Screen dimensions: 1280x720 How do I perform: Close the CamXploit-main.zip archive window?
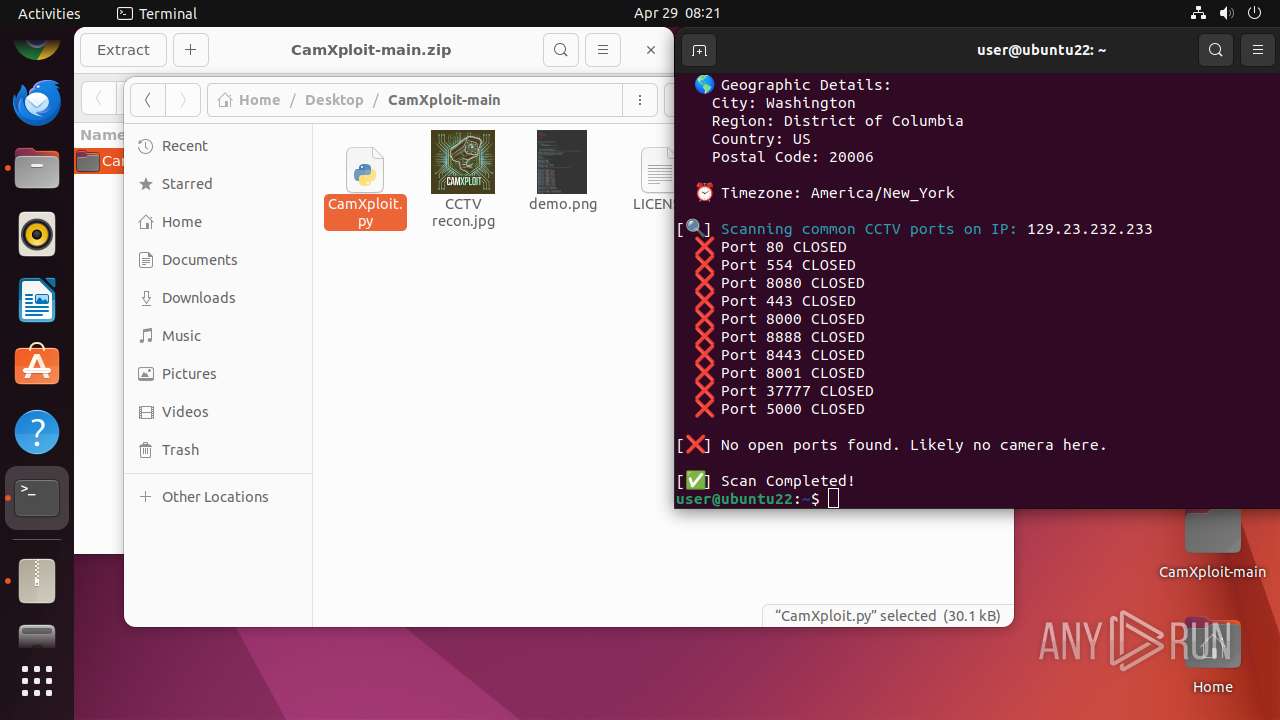coord(651,50)
